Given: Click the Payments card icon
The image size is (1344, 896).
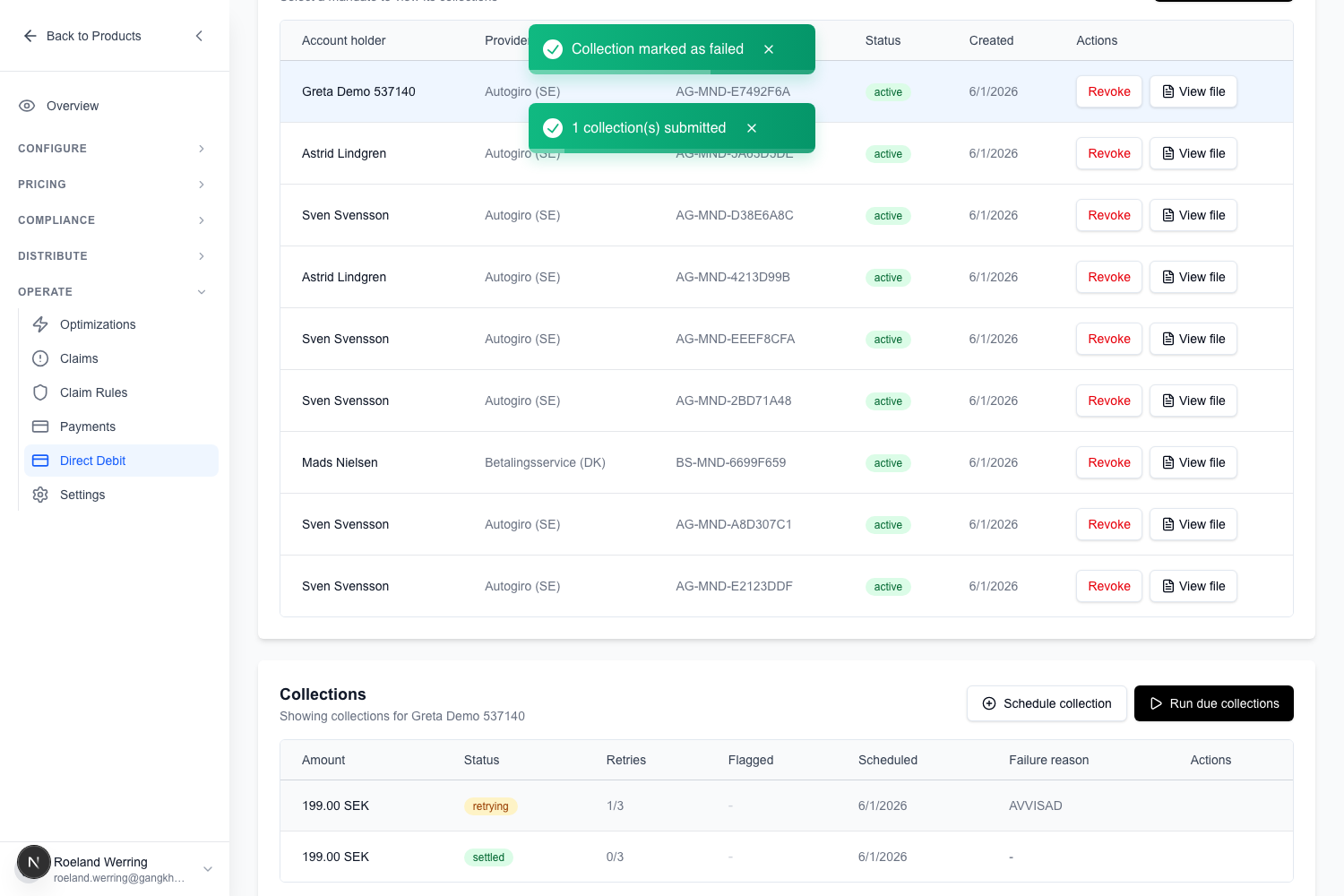Looking at the screenshot, I should pos(40,426).
